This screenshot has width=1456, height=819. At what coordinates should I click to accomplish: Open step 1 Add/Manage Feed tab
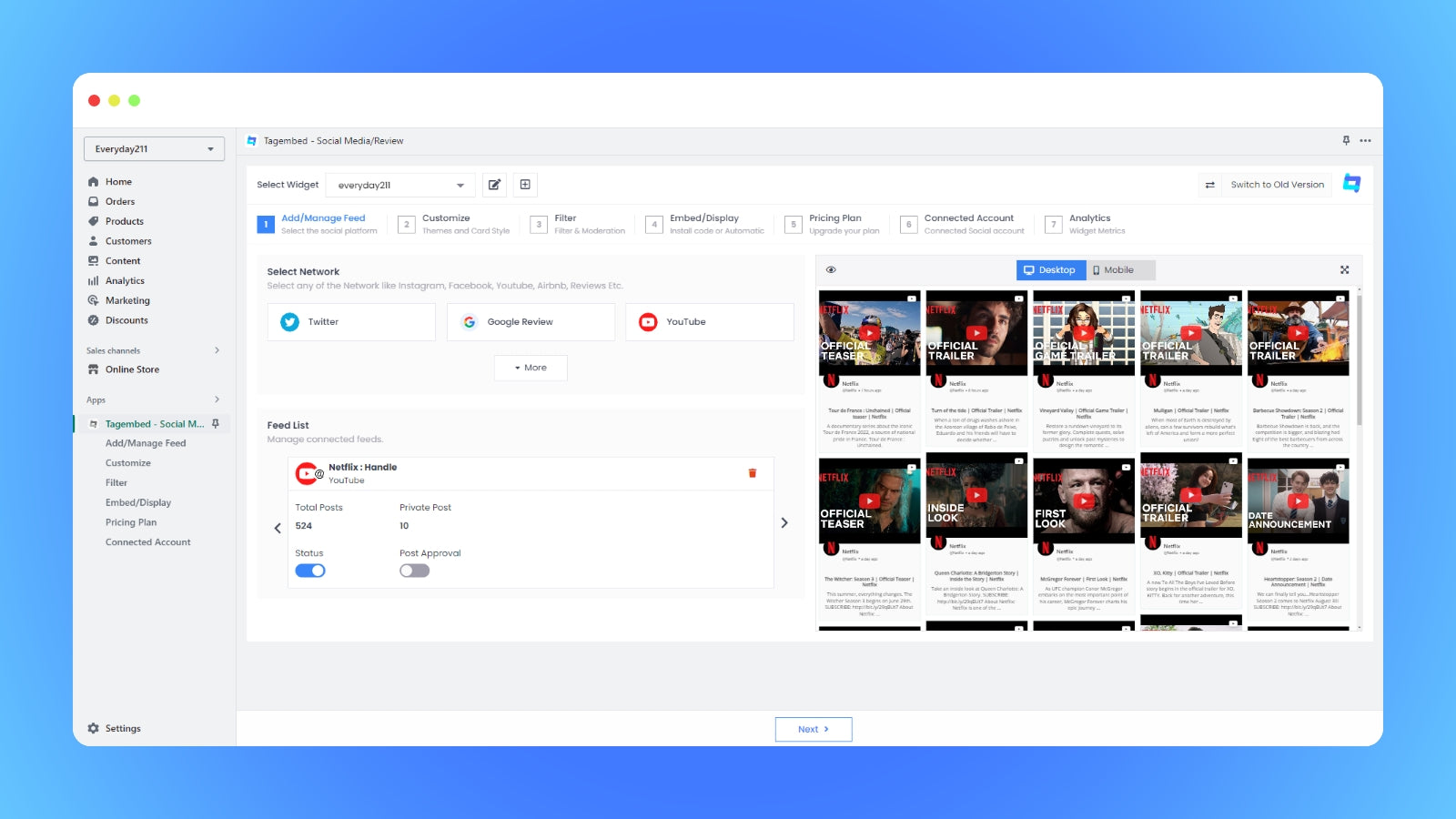point(318,224)
